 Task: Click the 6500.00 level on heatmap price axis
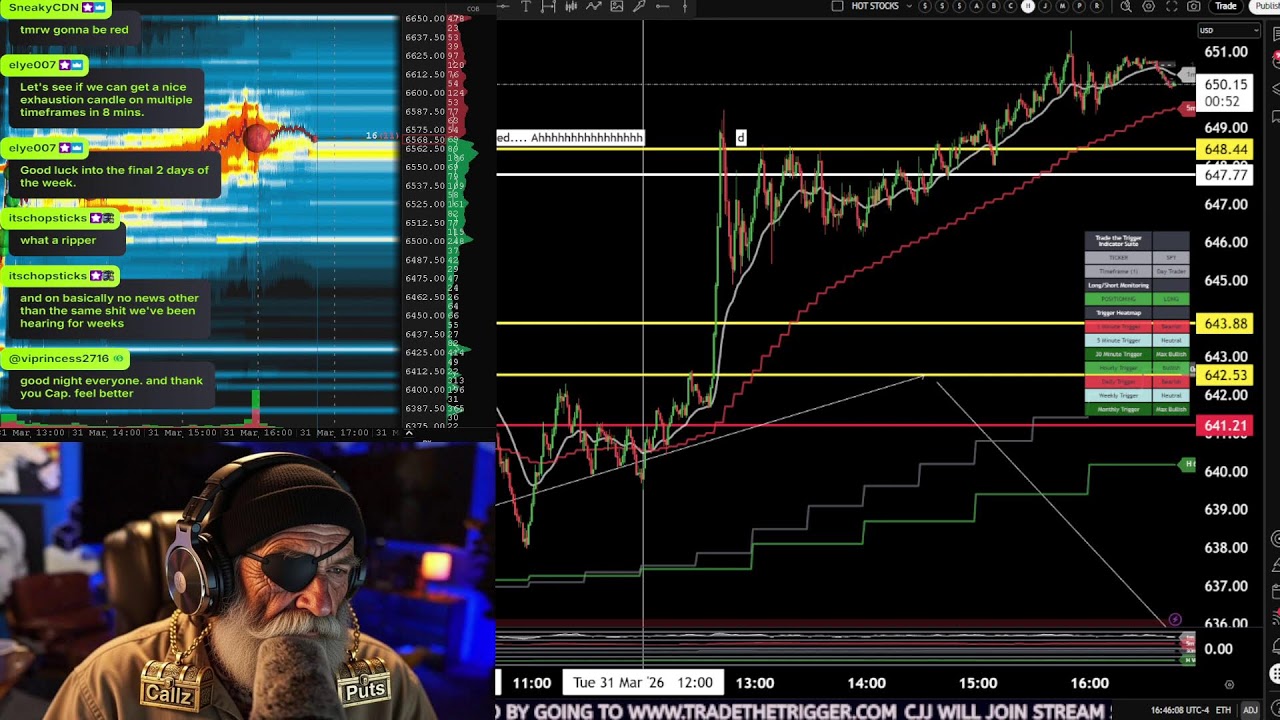pos(425,241)
